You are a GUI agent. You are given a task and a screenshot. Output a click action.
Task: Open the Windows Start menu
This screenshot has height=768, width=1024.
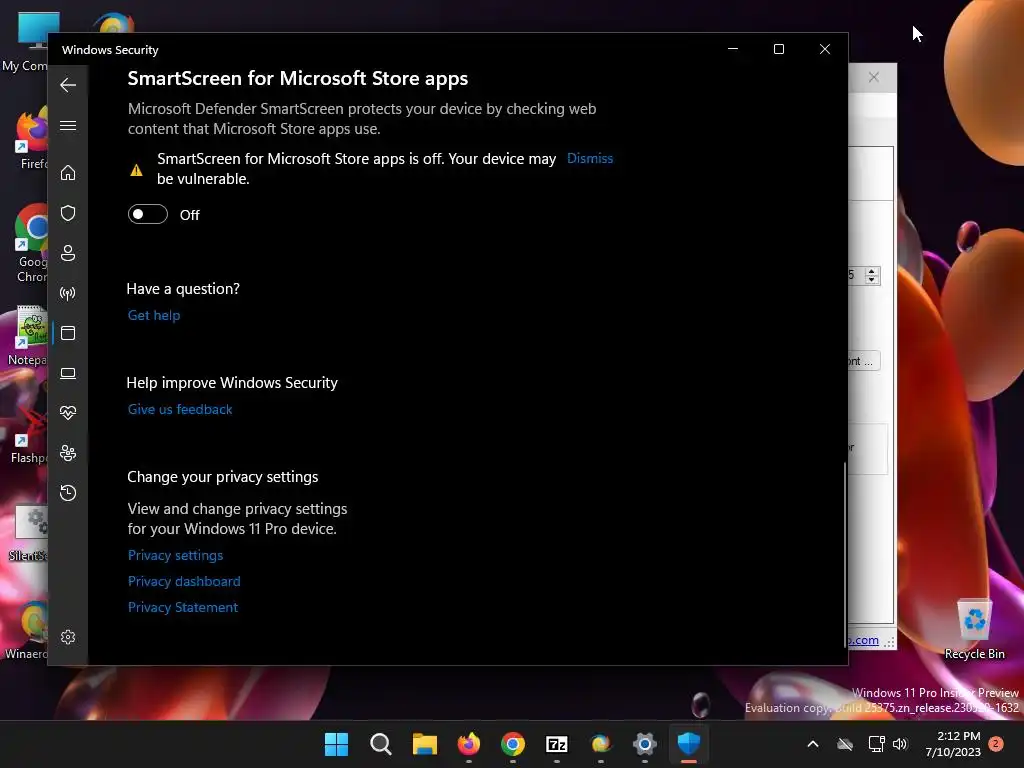click(x=336, y=744)
